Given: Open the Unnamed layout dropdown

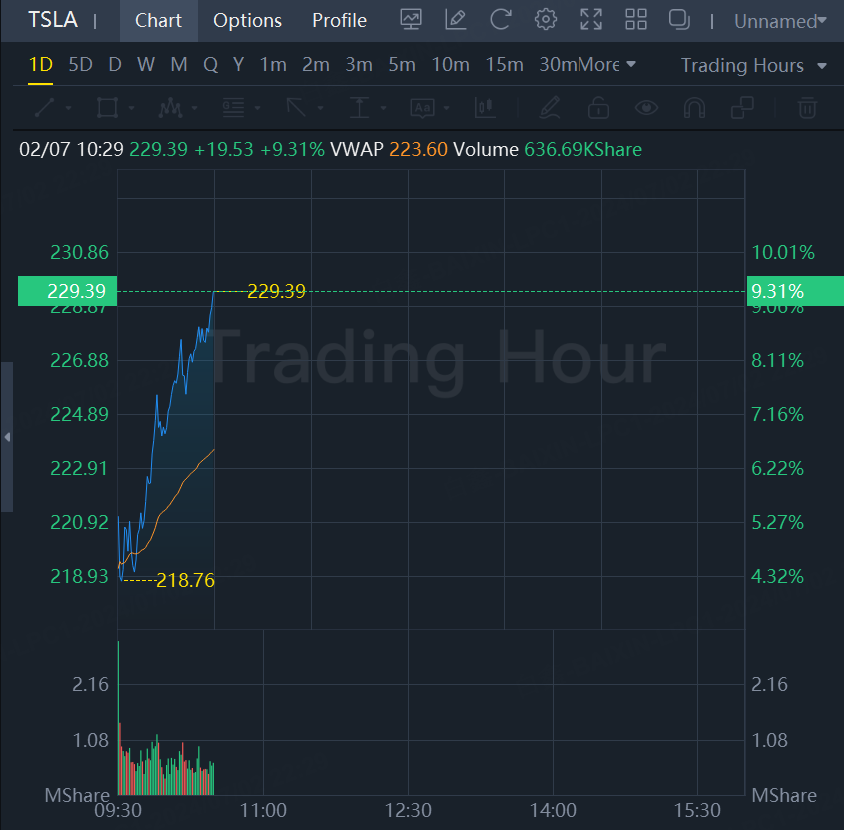Looking at the screenshot, I should pyautogui.click(x=780, y=21).
